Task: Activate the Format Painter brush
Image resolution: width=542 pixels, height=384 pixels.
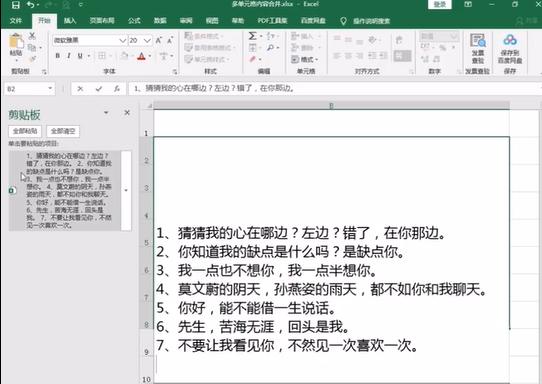Action: point(32,59)
